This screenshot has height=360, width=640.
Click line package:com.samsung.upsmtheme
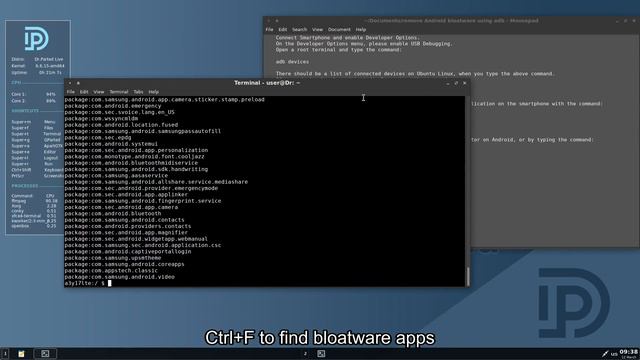point(113,258)
